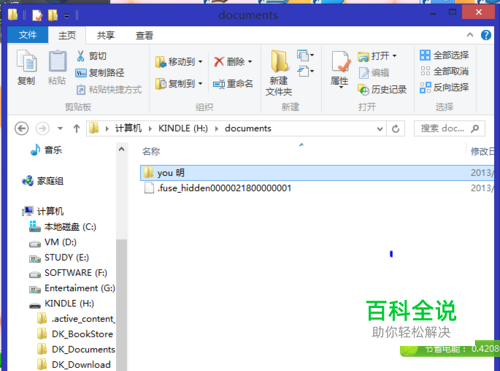
Task: Click Copy path (复制路径)
Action: point(100,73)
